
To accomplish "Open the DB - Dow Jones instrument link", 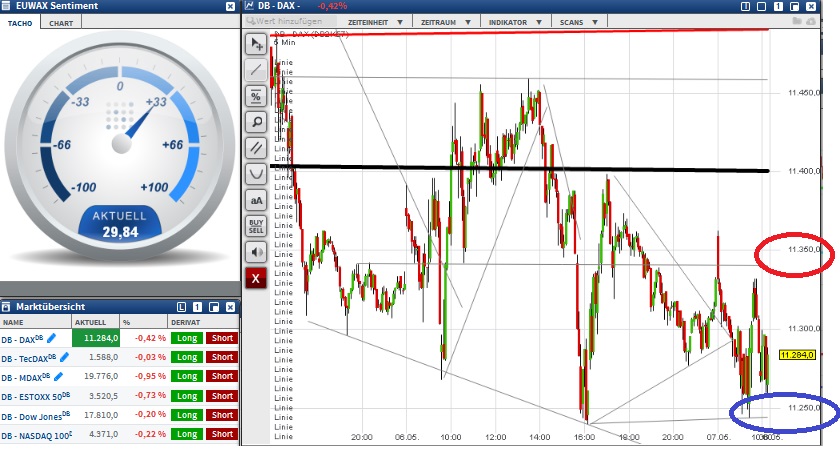I will (x=35, y=416).
